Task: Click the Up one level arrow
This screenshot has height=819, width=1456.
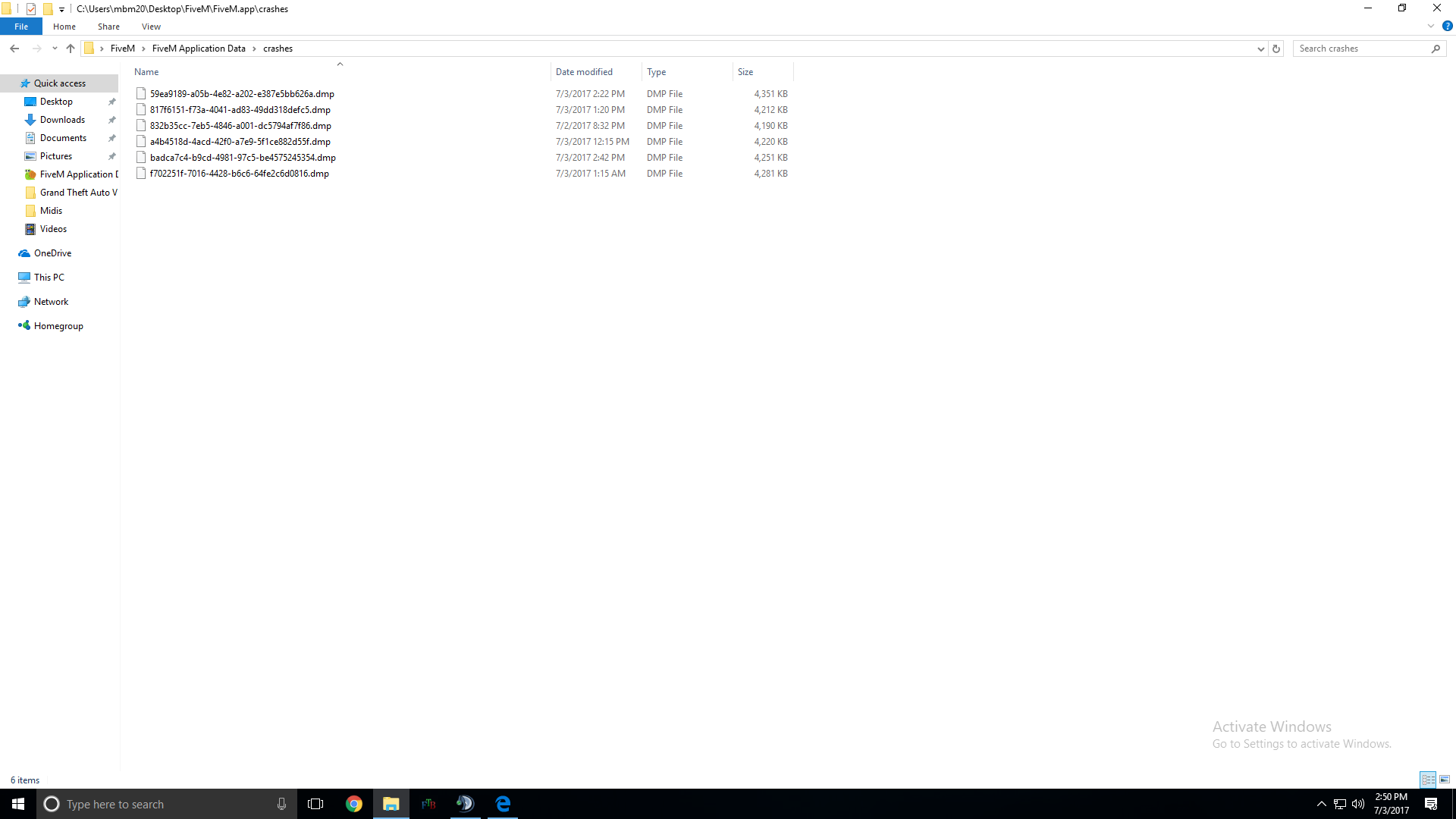Action: 71,49
